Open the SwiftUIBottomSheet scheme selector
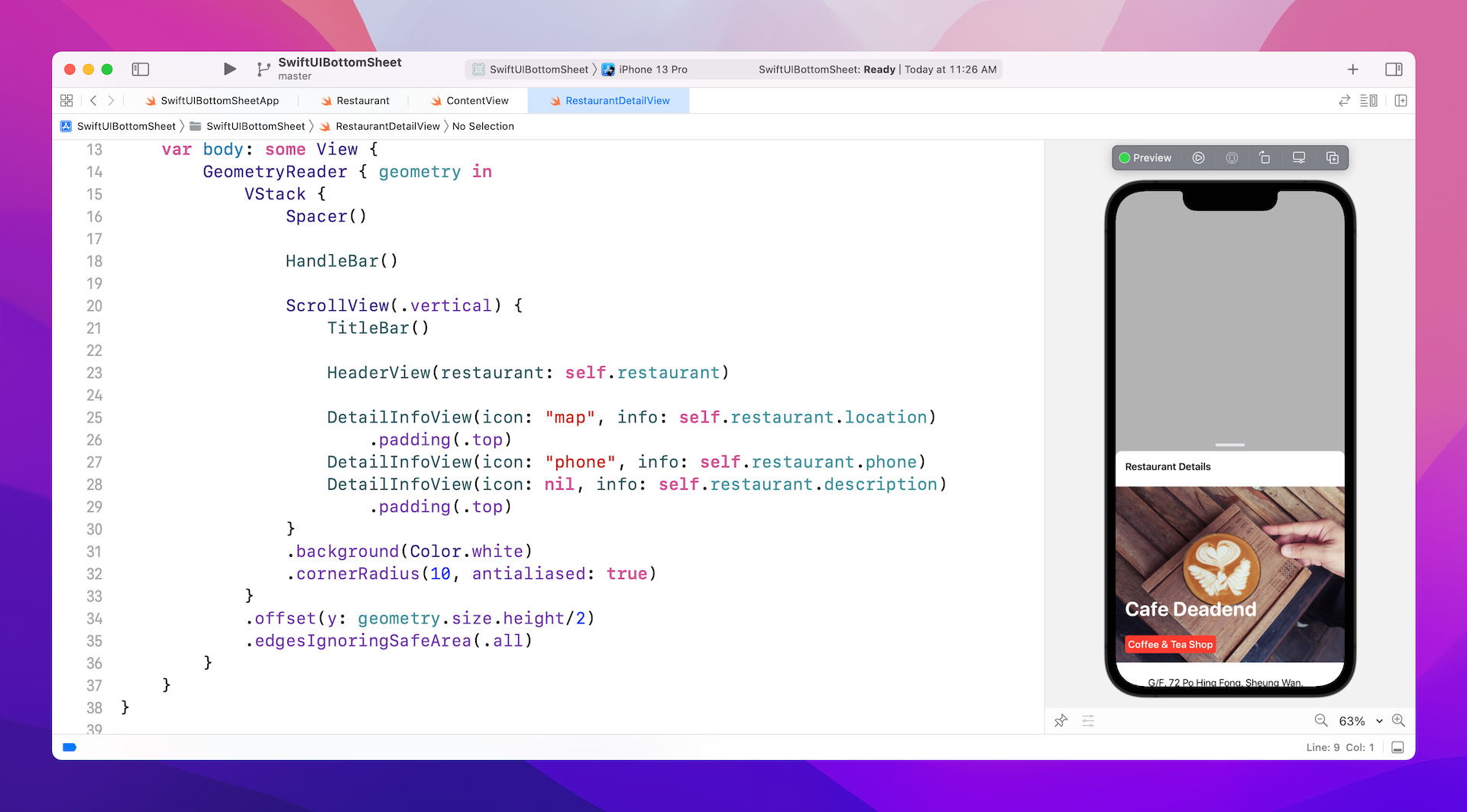The height and width of the screenshot is (812, 1467). tap(530, 70)
